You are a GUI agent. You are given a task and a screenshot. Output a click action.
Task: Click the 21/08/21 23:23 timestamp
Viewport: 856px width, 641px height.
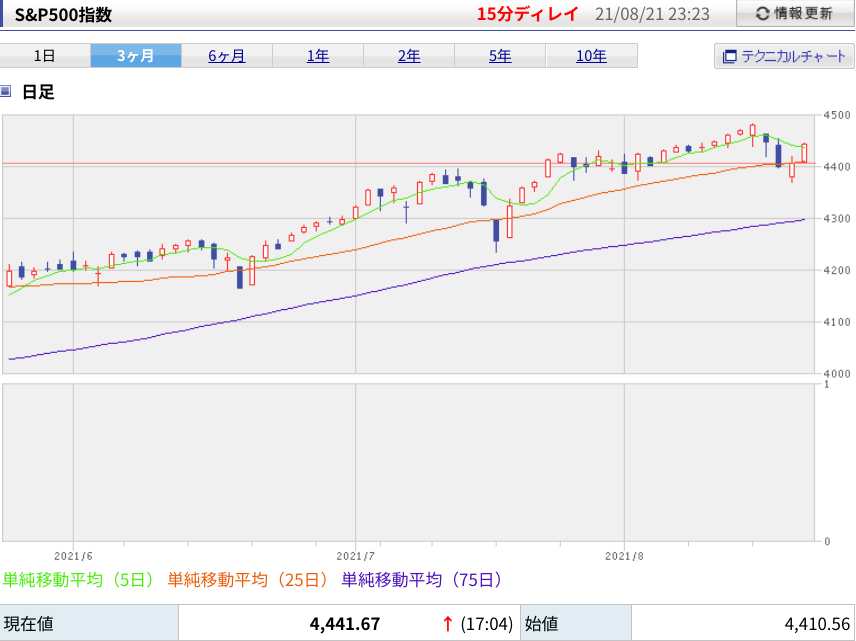point(652,14)
